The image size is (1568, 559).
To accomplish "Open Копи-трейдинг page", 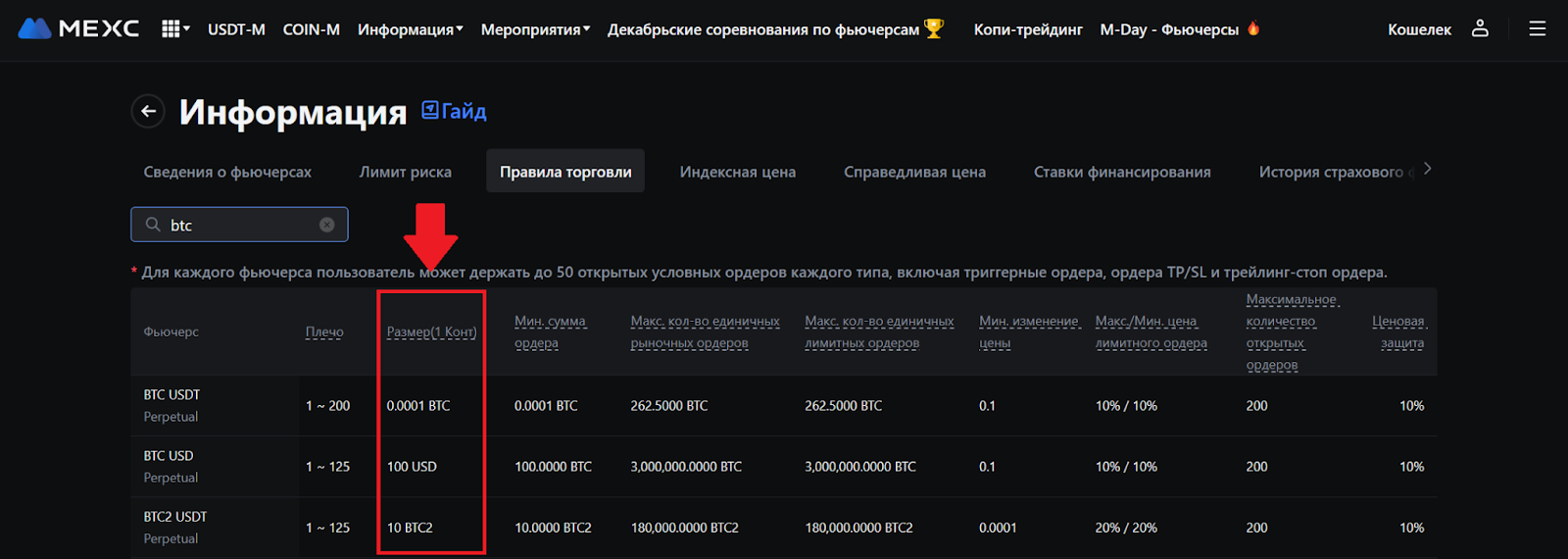I will (1028, 29).
